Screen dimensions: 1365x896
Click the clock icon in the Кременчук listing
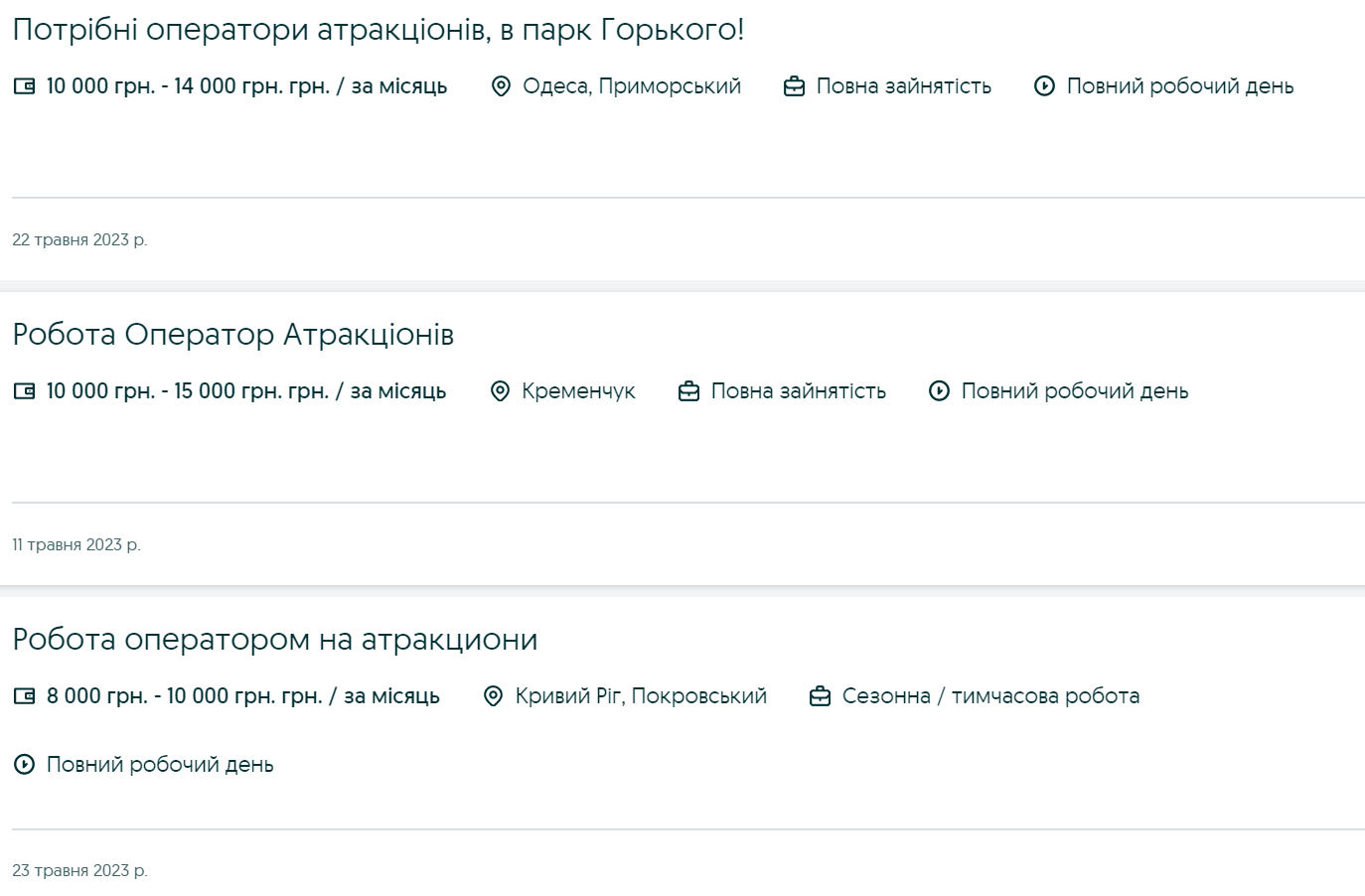click(938, 391)
